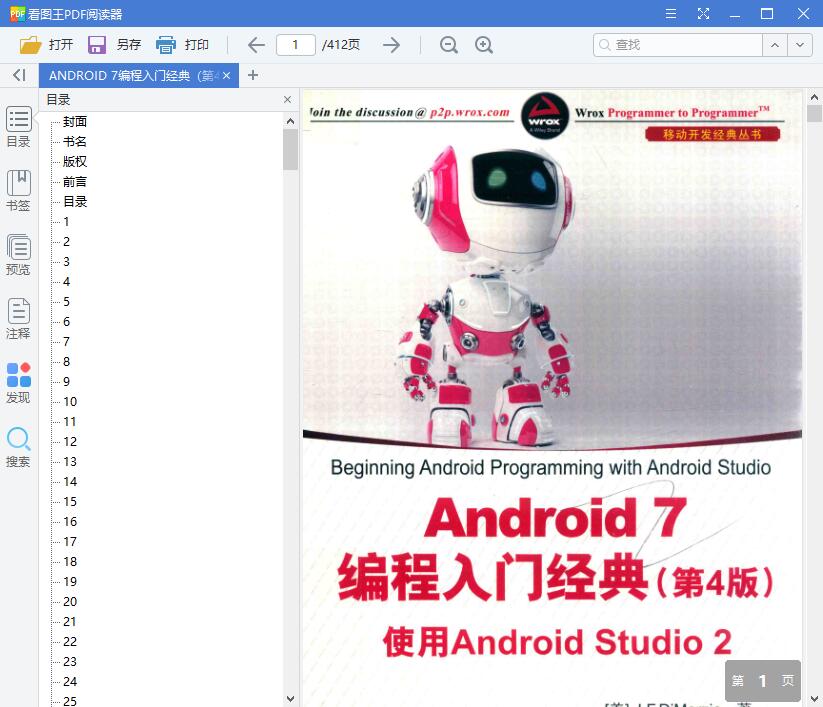Zoom out with the minus magnifier
823x707 pixels.
[449, 45]
